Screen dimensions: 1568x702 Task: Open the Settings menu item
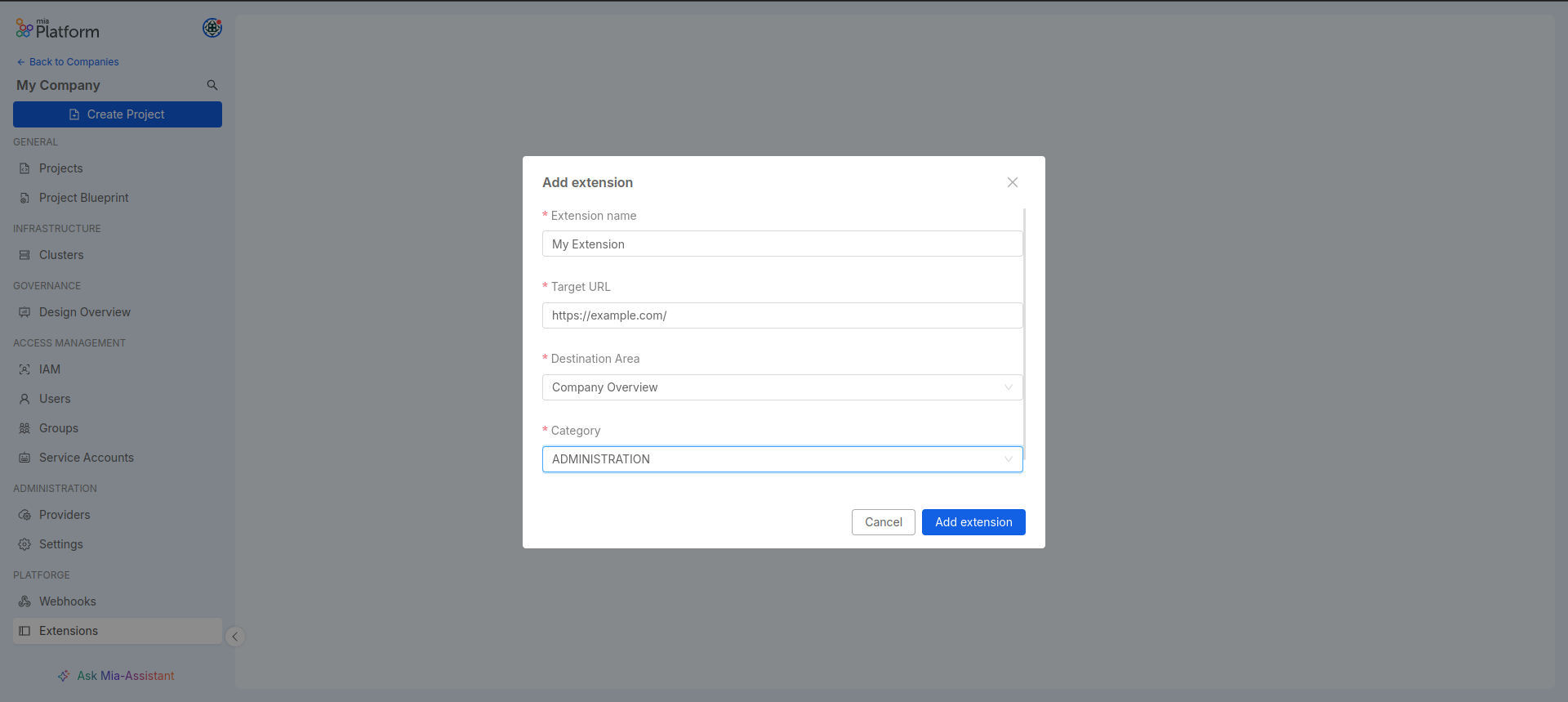pos(118,544)
